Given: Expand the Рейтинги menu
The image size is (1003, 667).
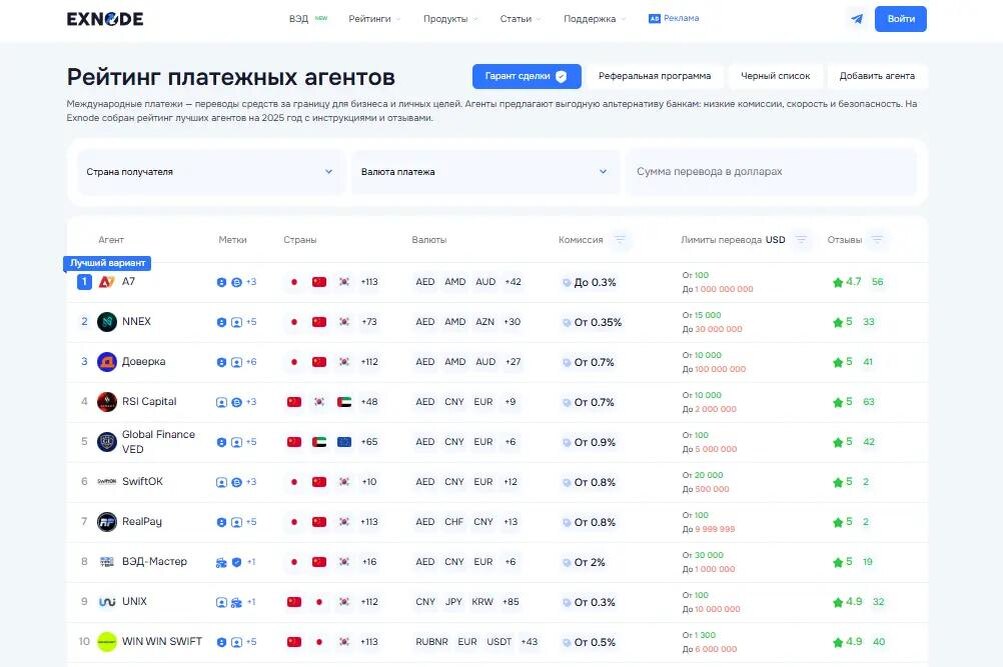Looking at the screenshot, I should 375,19.
